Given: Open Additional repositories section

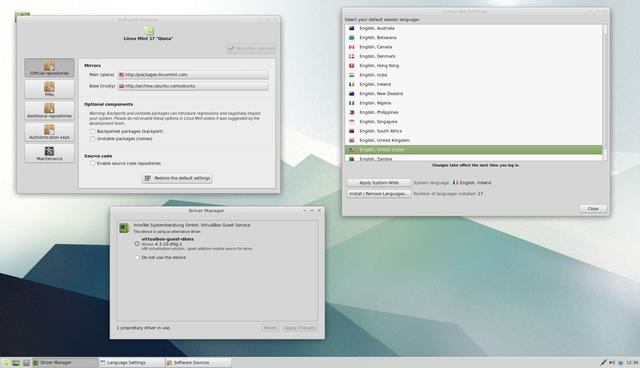Looking at the screenshot, I should point(49,111).
